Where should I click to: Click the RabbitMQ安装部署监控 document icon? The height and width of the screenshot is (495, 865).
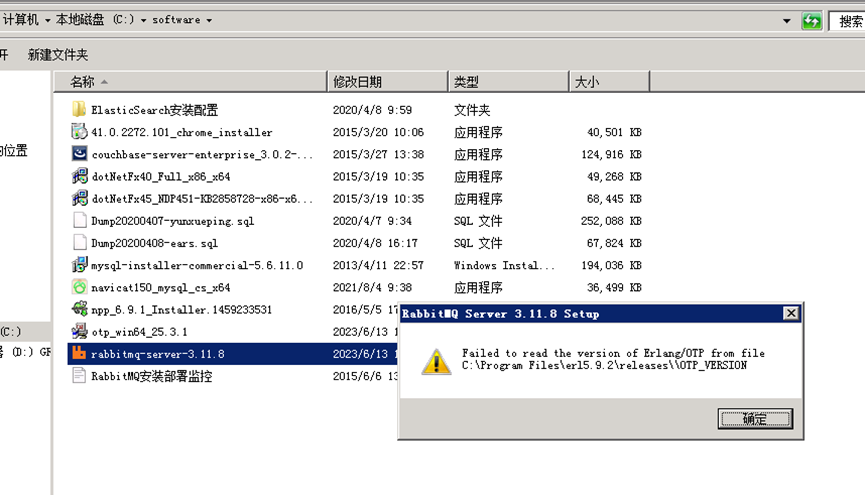click(79, 376)
